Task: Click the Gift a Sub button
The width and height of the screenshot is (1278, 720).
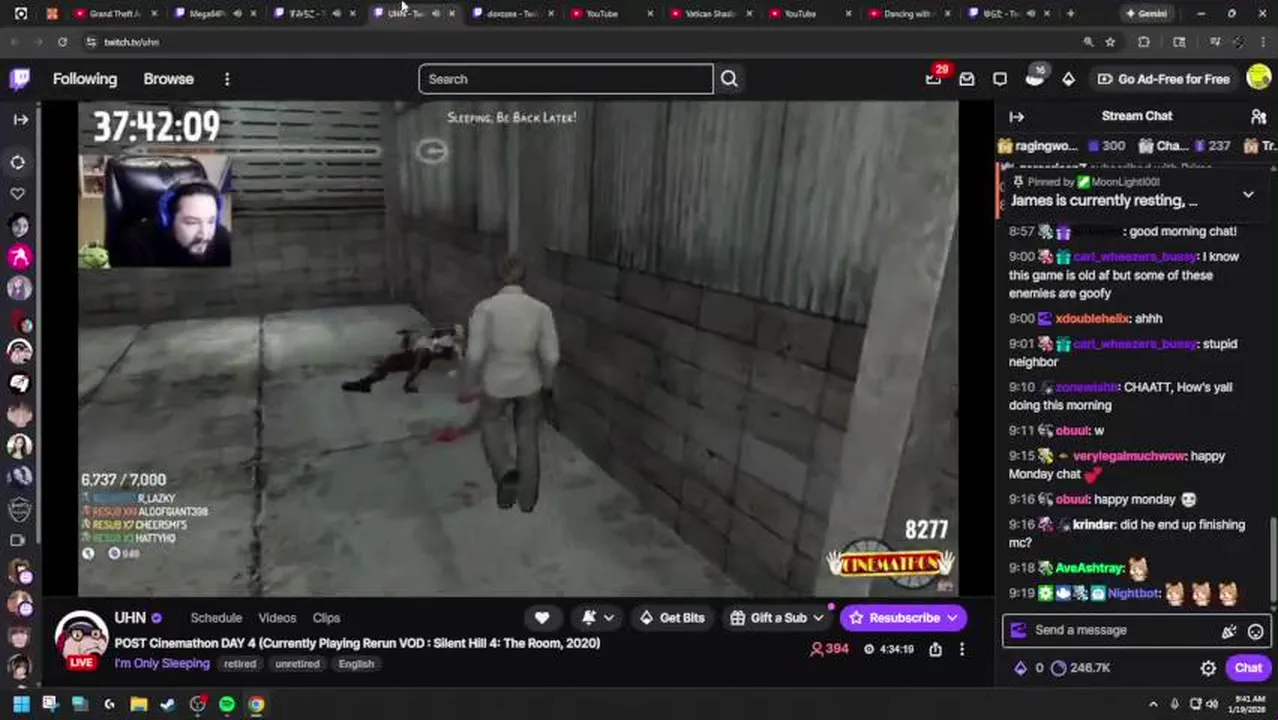Action: tap(777, 618)
